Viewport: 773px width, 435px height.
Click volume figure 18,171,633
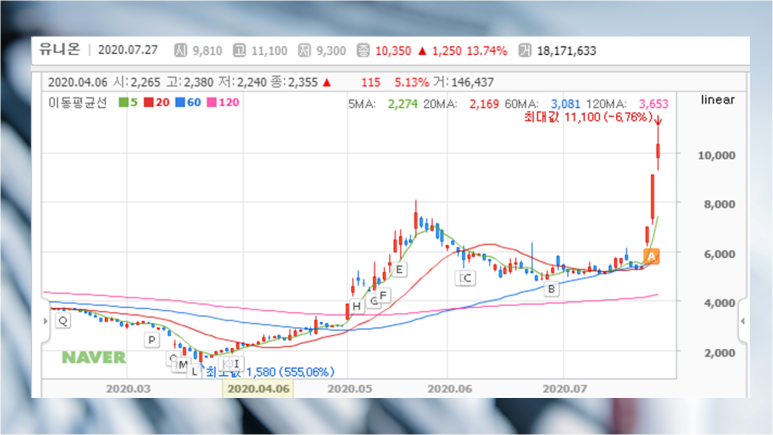click(567, 51)
